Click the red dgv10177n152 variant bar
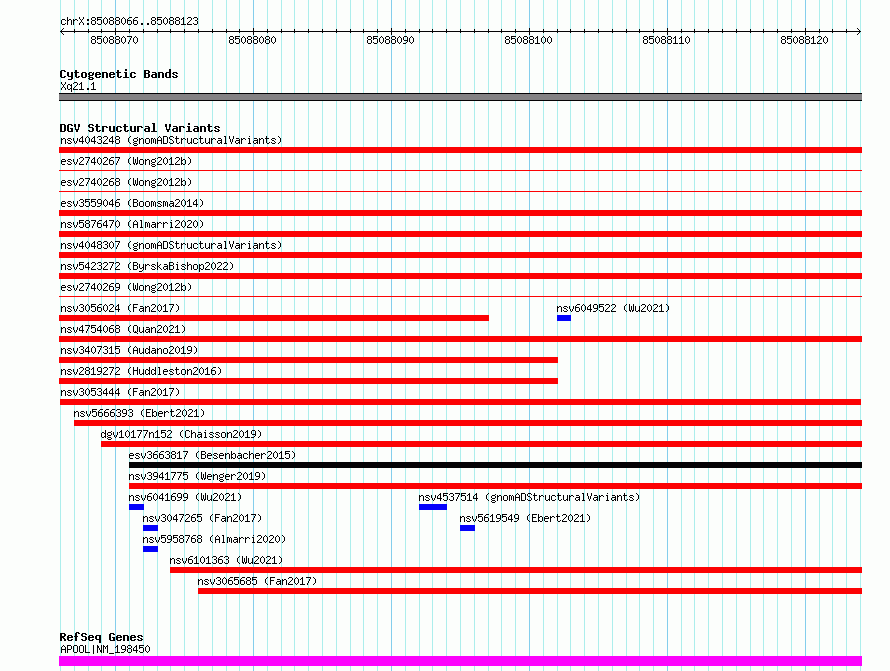890x671 pixels. pyautogui.click(x=481, y=444)
